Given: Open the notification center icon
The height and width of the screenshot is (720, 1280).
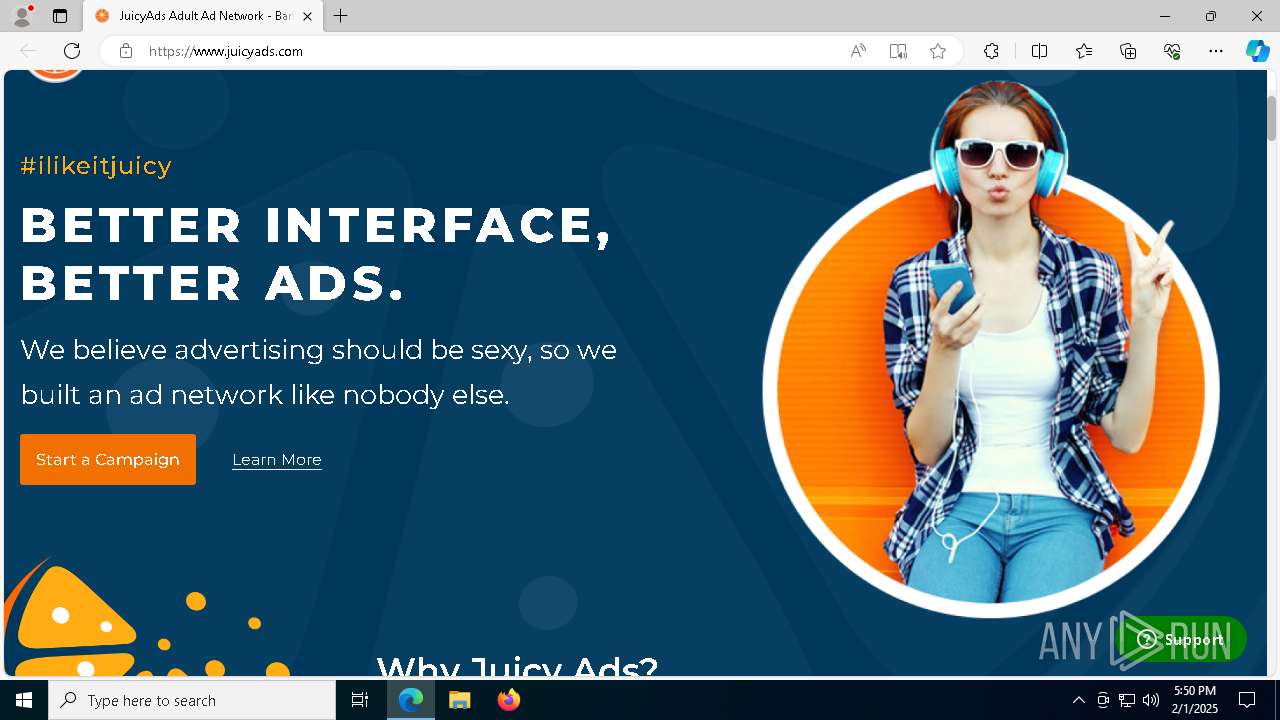Looking at the screenshot, I should (x=1247, y=700).
